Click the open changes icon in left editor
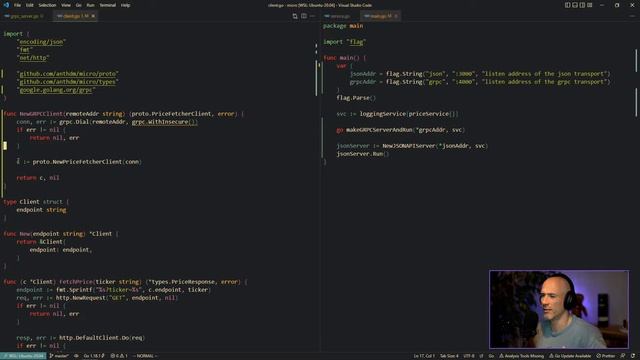Viewport: 640px width, 360px height. tap(295, 16)
